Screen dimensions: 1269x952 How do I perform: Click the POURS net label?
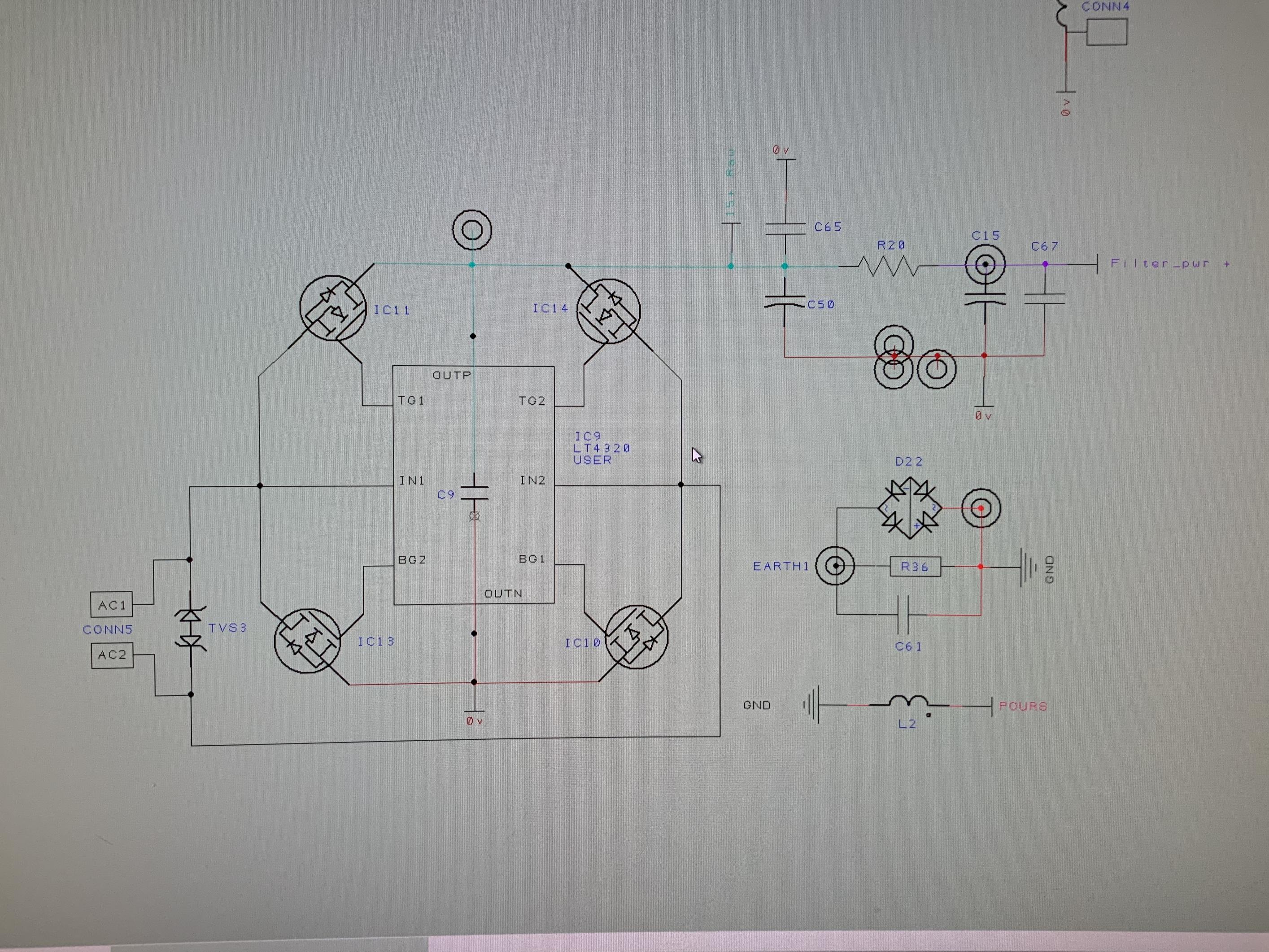coord(1023,706)
